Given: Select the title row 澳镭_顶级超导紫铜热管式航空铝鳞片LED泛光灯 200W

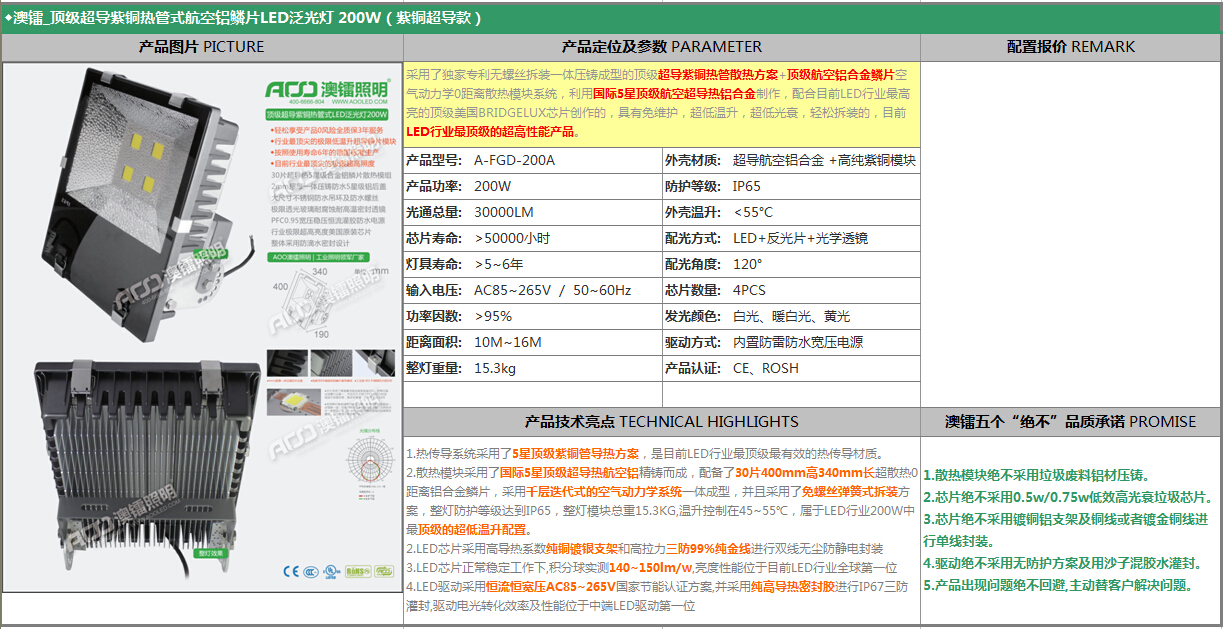Looking at the screenshot, I should [611, 18].
